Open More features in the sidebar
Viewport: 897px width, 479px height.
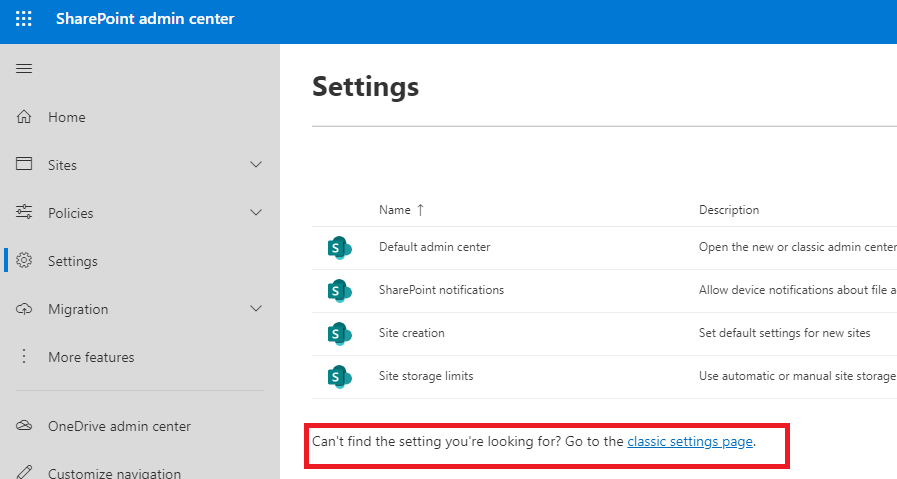pyautogui.click(x=90, y=357)
